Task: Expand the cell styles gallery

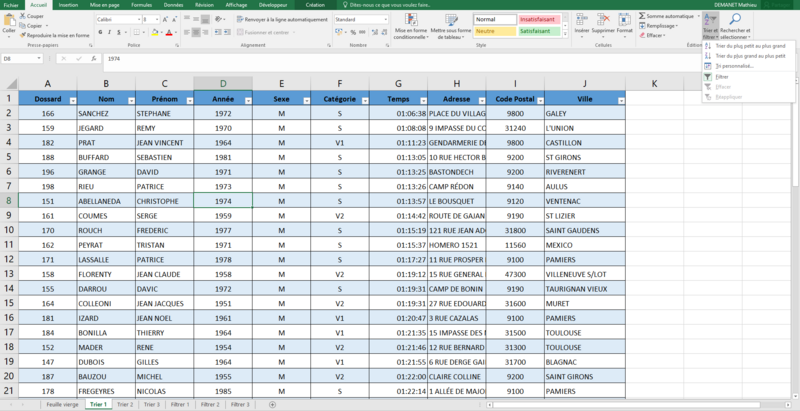Action: pos(565,34)
